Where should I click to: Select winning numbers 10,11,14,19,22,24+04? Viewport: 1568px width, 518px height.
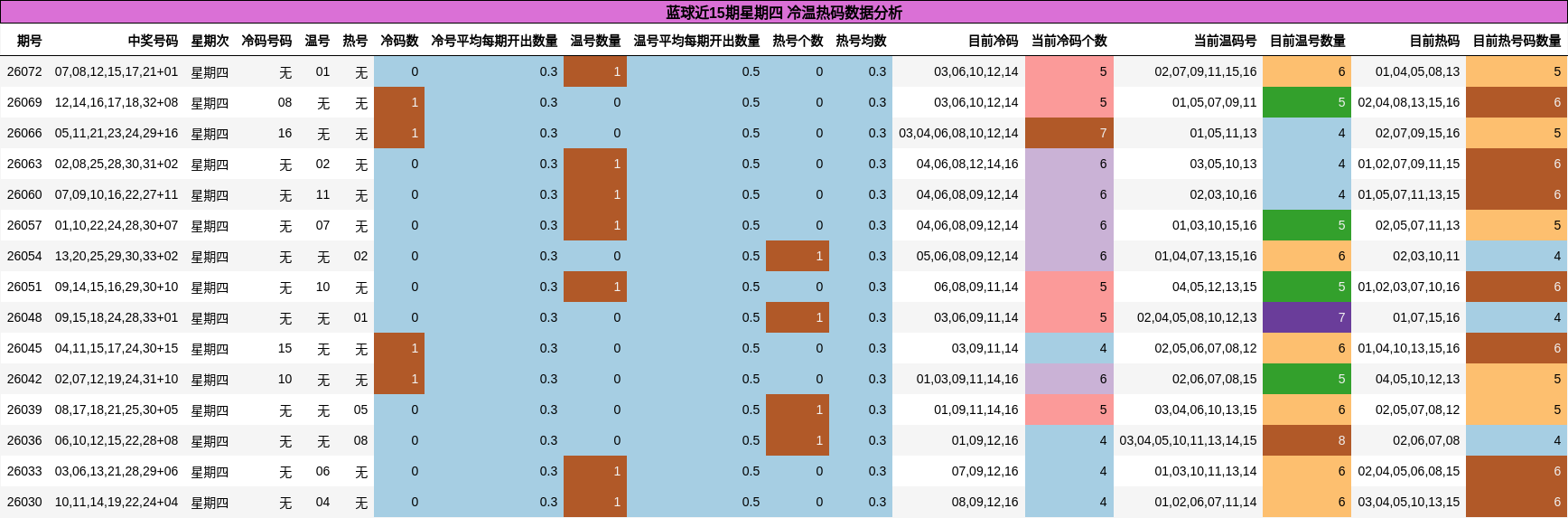tap(117, 502)
